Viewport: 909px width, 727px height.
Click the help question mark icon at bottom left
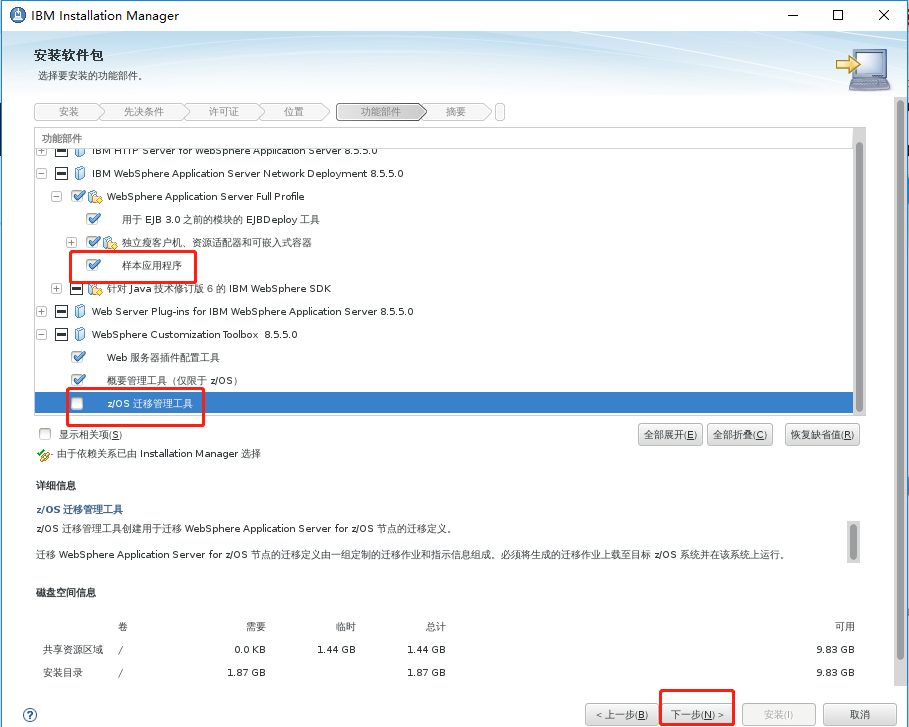tap(29, 715)
